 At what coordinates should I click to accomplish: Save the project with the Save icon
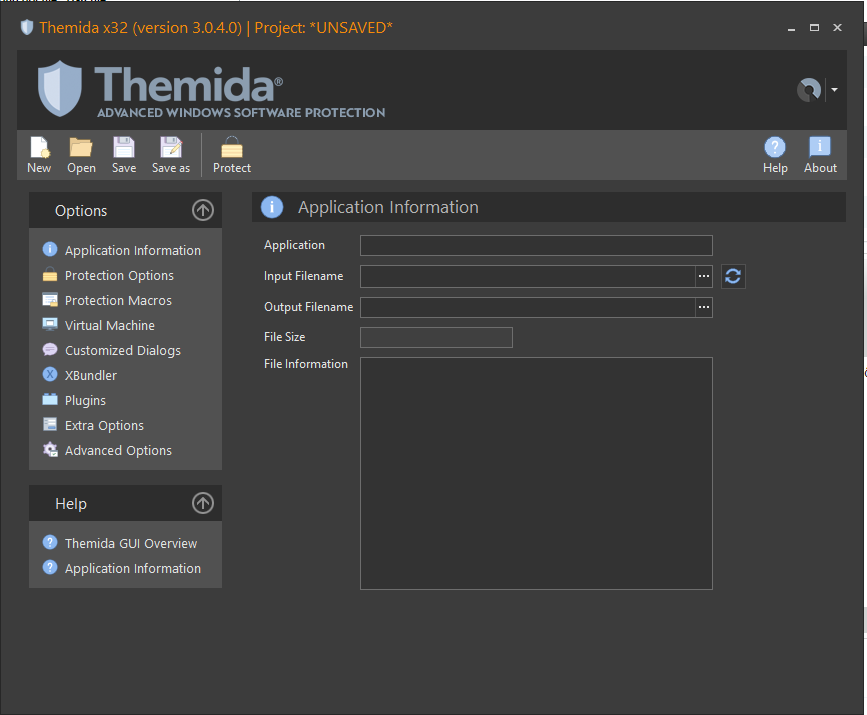click(x=124, y=155)
